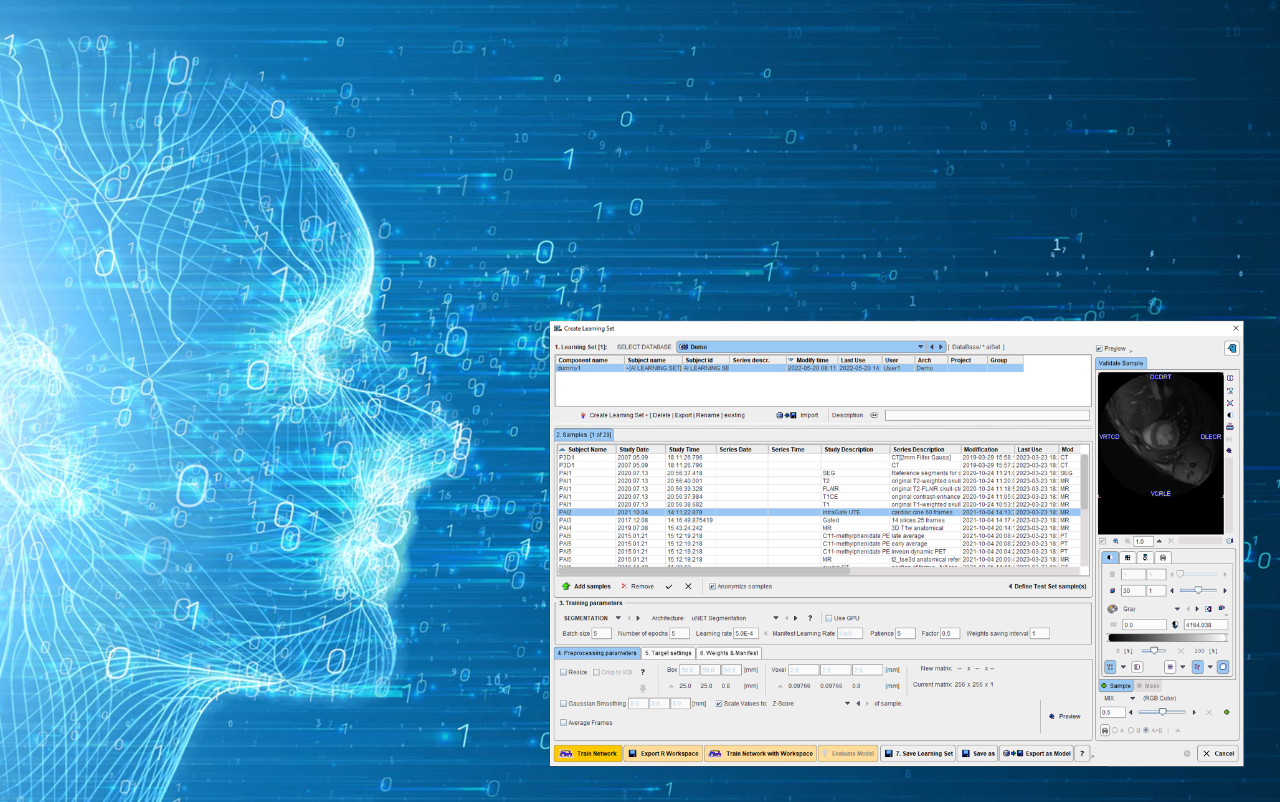Click the green Add samples arrow icon
The image size is (1280, 802).
click(566, 586)
